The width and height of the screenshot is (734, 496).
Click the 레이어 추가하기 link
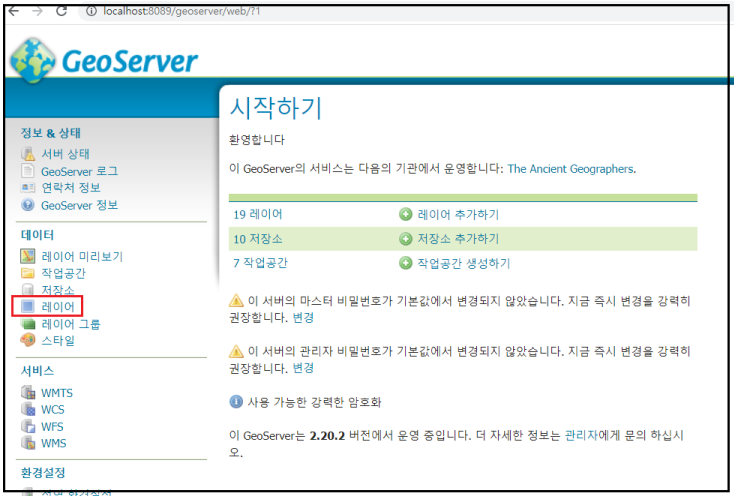pyautogui.click(x=458, y=214)
